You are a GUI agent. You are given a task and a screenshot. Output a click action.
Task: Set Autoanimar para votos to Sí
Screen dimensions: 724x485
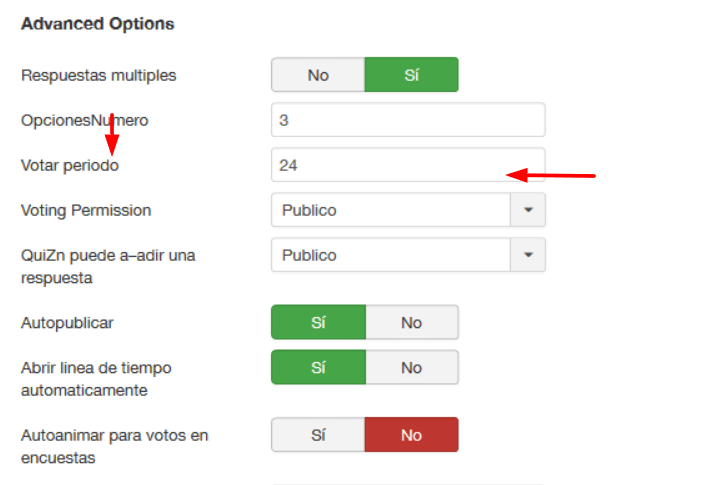tap(318, 435)
